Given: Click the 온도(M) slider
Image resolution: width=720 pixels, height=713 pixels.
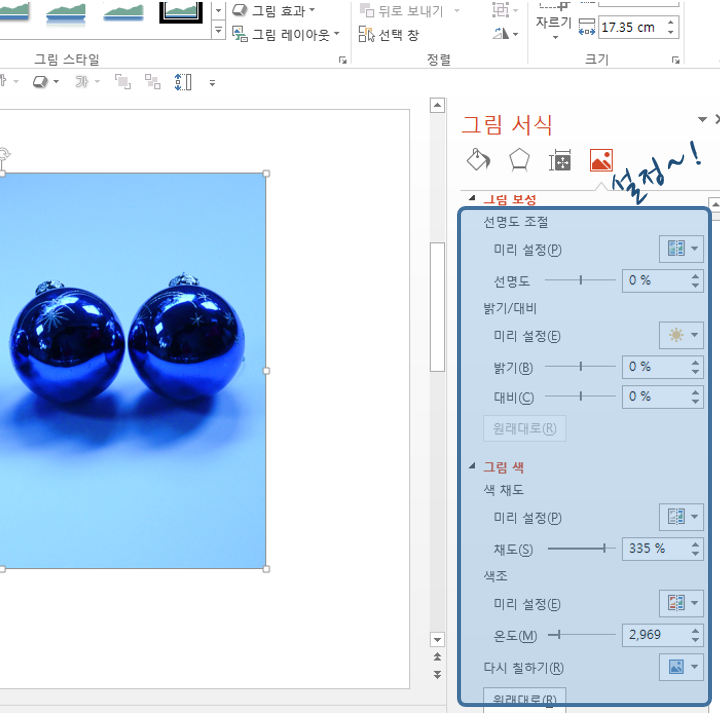Looking at the screenshot, I should (581, 635).
